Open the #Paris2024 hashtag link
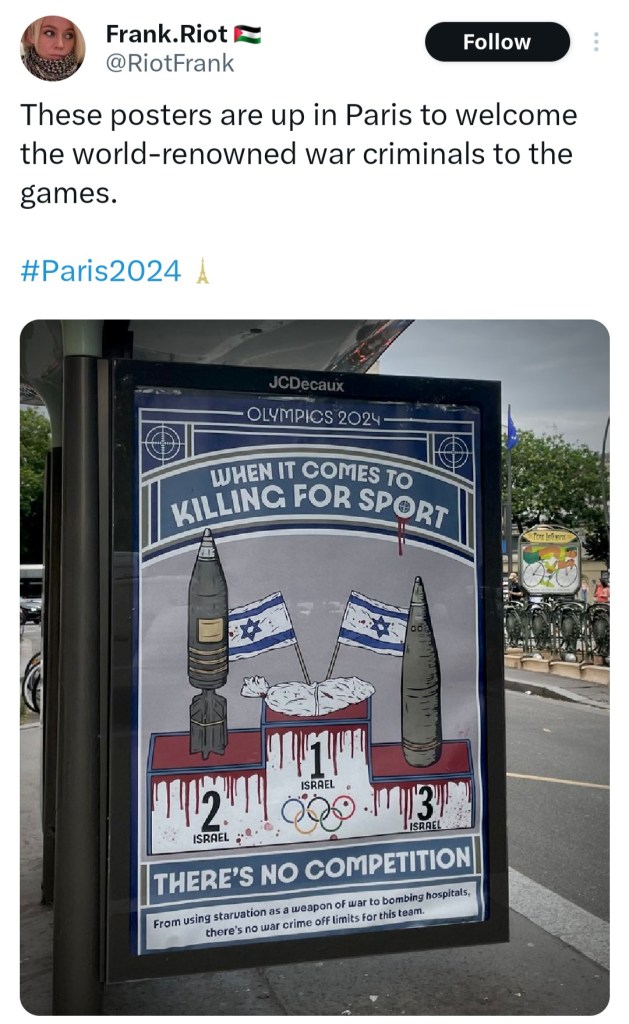The image size is (629, 1024). point(101,270)
